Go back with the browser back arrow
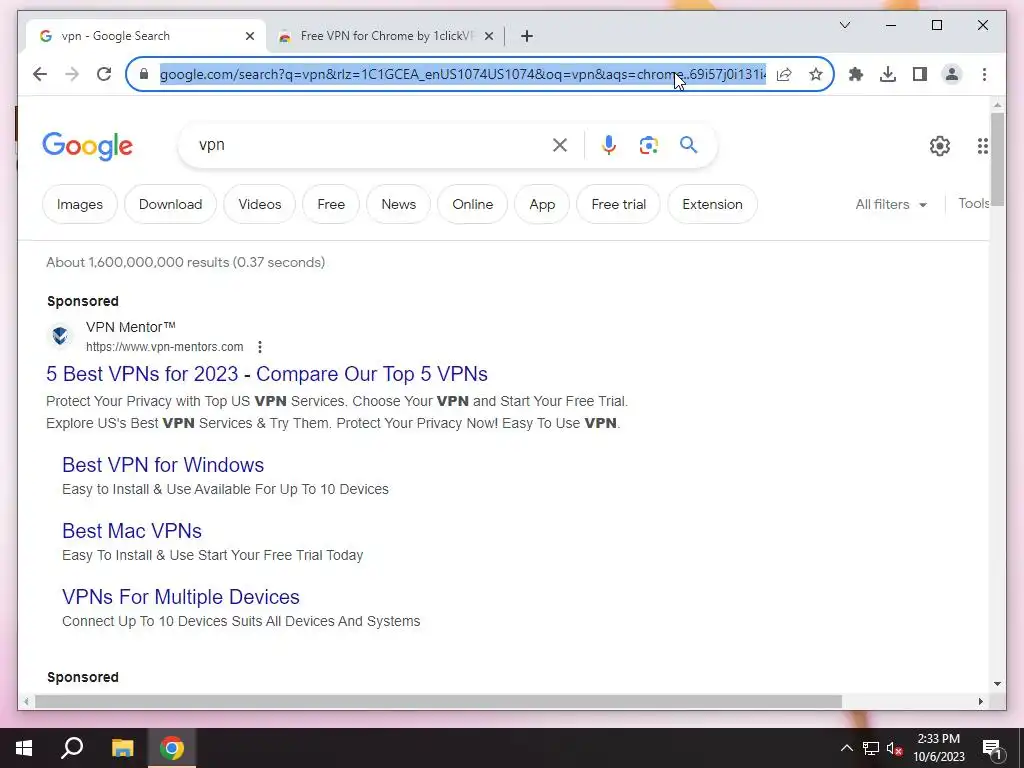The height and width of the screenshot is (768, 1024). pyautogui.click(x=40, y=74)
